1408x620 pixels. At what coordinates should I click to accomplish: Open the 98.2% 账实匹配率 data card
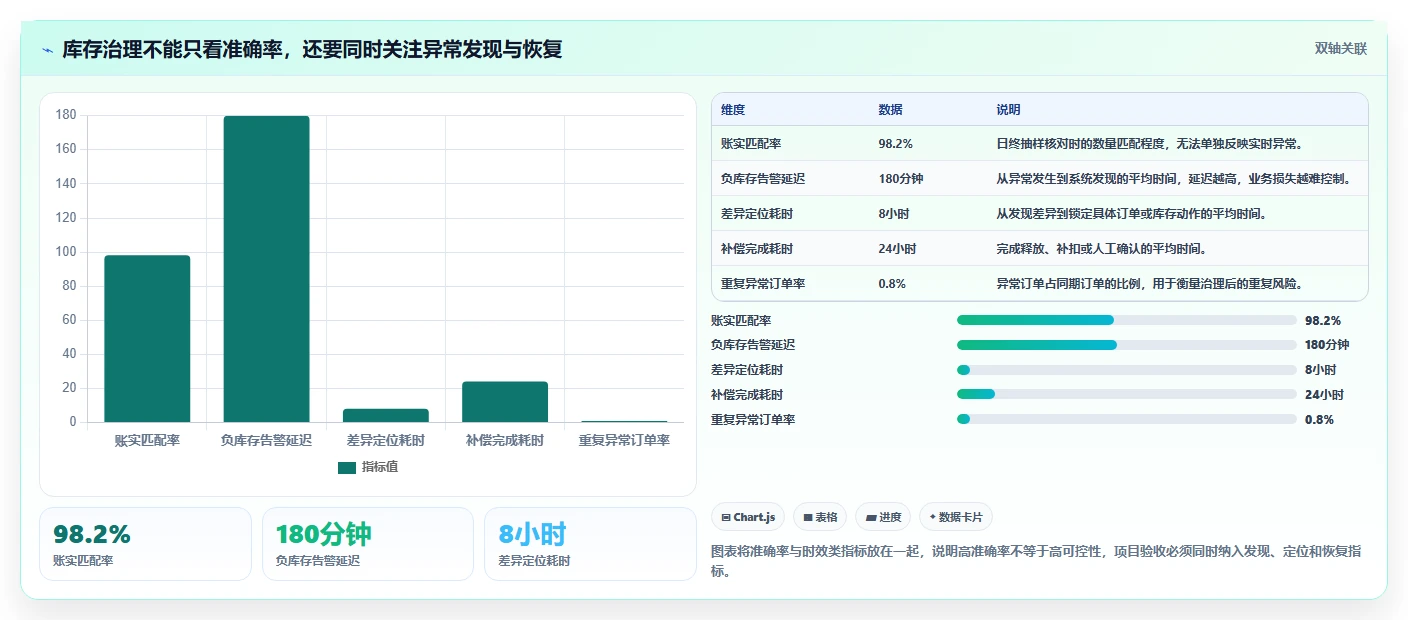pyautogui.click(x=145, y=544)
